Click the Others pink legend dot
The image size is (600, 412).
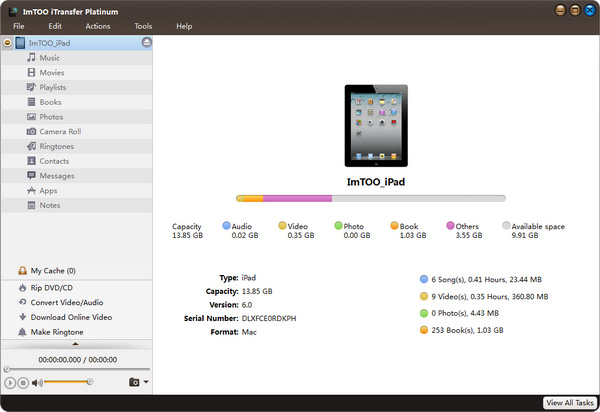coord(450,225)
